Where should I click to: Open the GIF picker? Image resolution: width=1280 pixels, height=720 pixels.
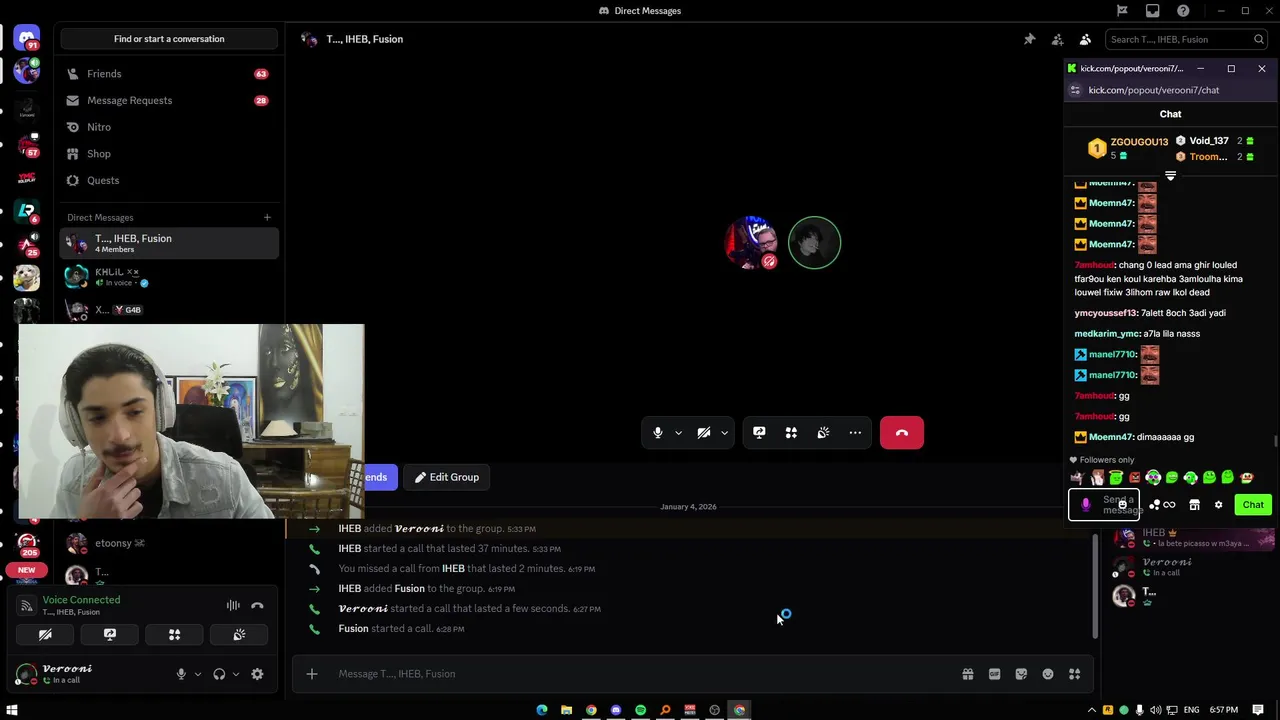point(994,674)
